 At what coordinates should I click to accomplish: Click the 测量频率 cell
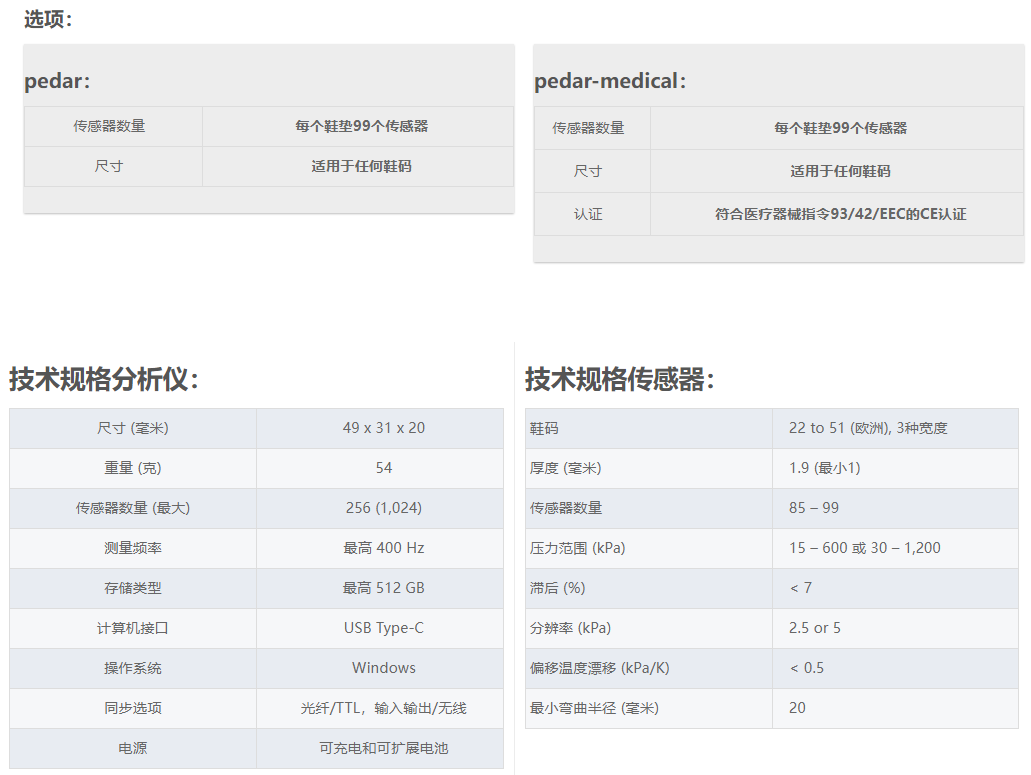point(133,548)
